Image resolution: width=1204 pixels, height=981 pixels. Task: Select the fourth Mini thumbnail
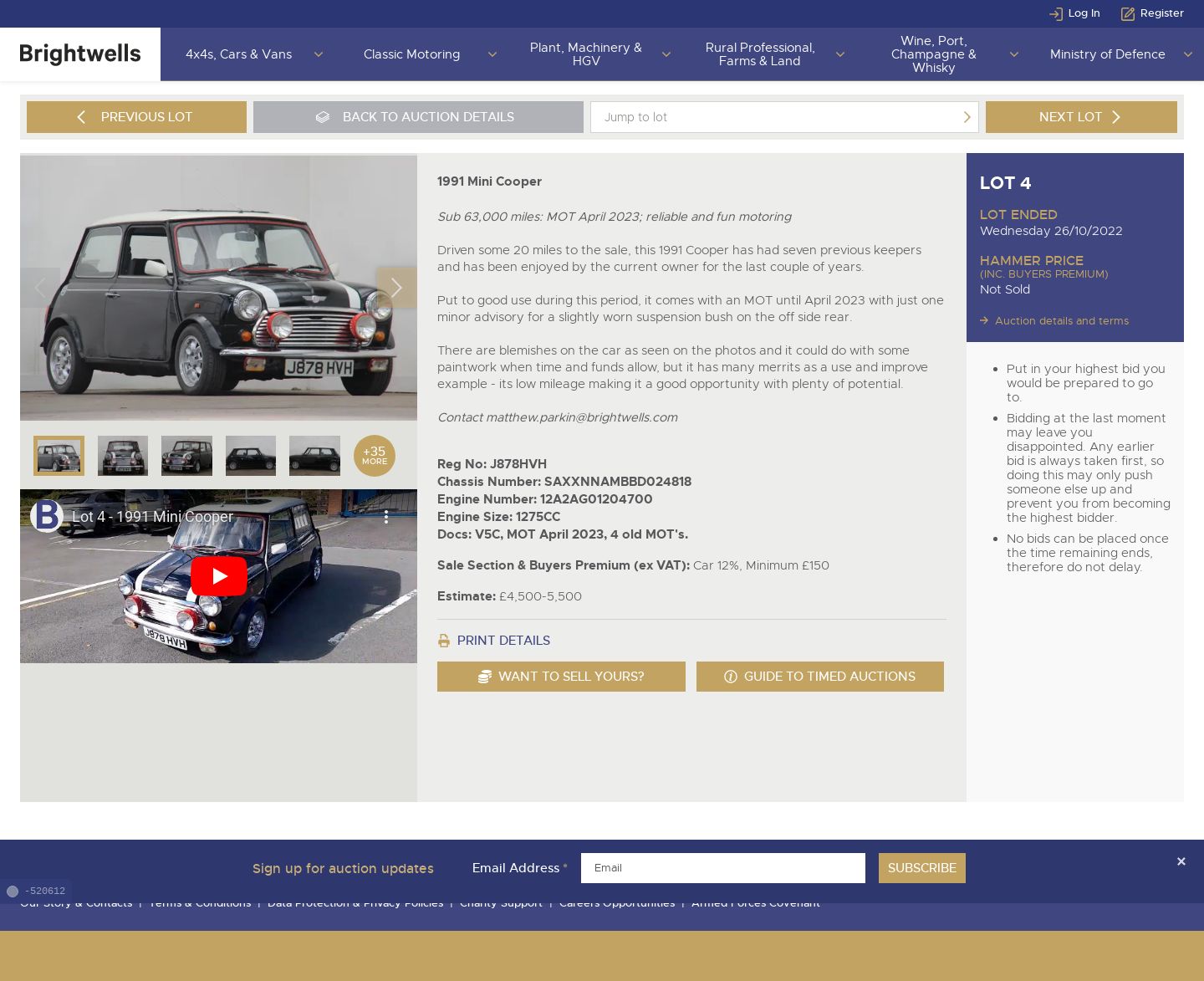point(251,456)
